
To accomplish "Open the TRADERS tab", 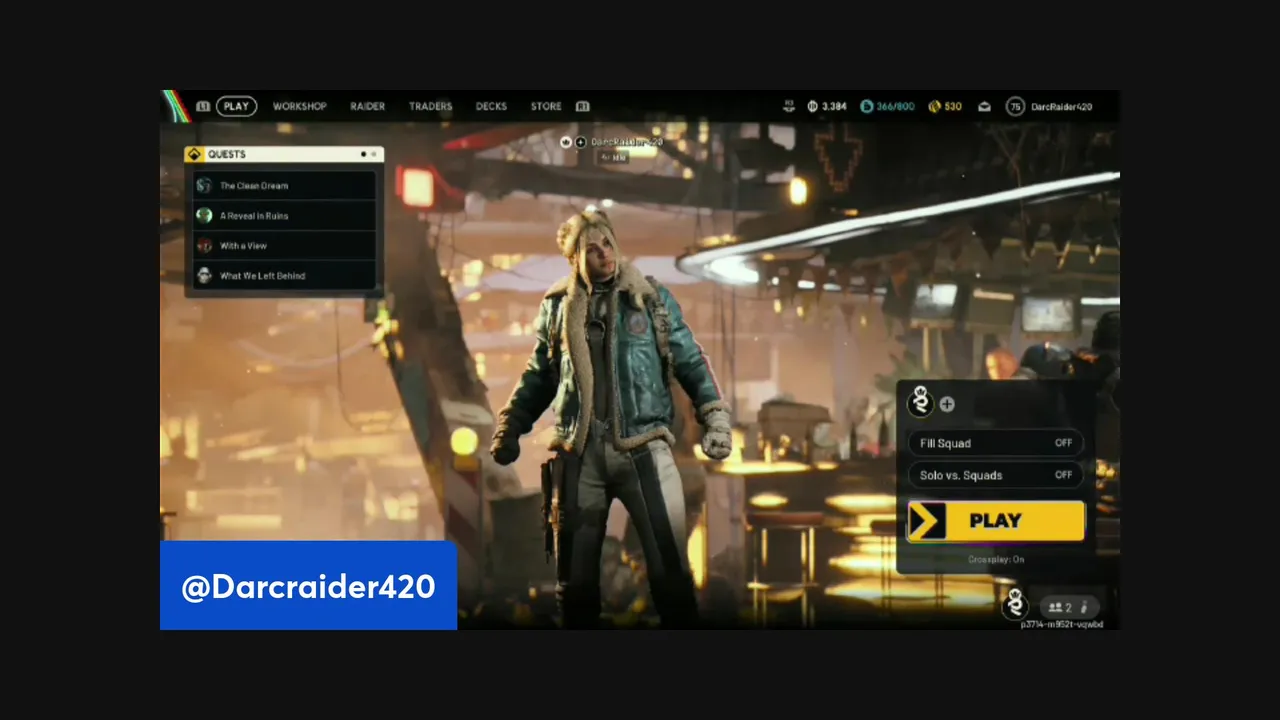I will pyautogui.click(x=430, y=106).
